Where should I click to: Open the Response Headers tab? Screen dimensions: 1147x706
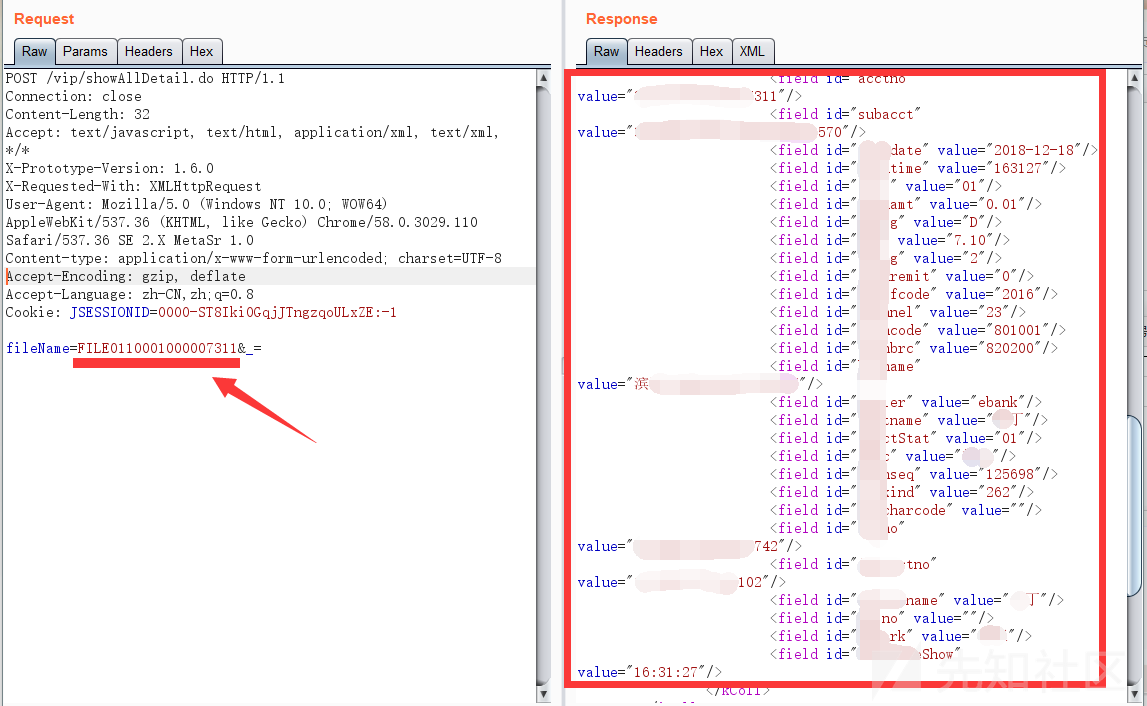pyautogui.click(x=658, y=51)
